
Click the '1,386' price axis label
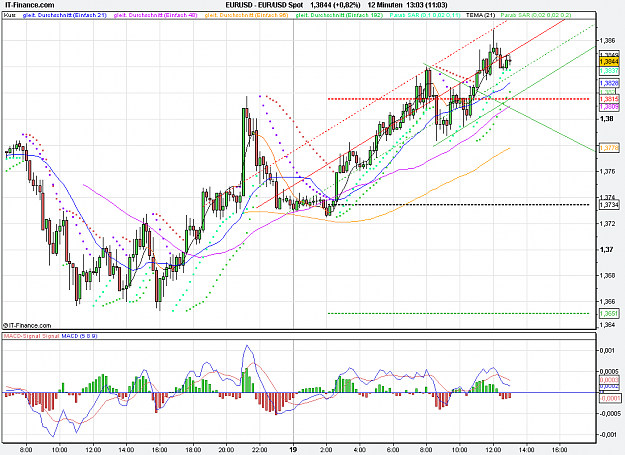607,41
